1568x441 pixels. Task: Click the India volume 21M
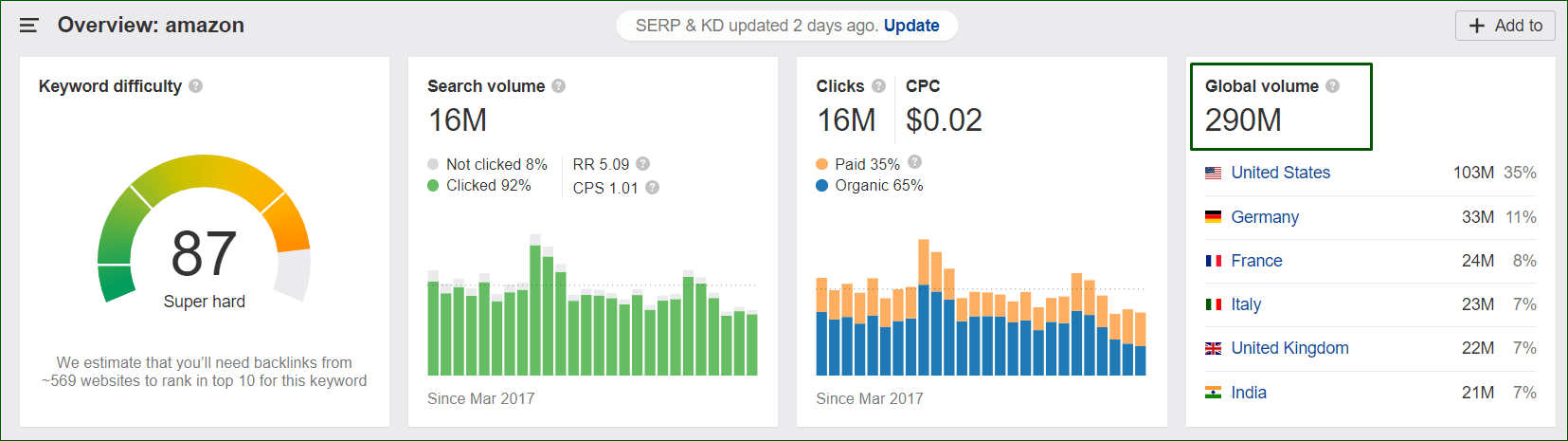coord(1478,393)
